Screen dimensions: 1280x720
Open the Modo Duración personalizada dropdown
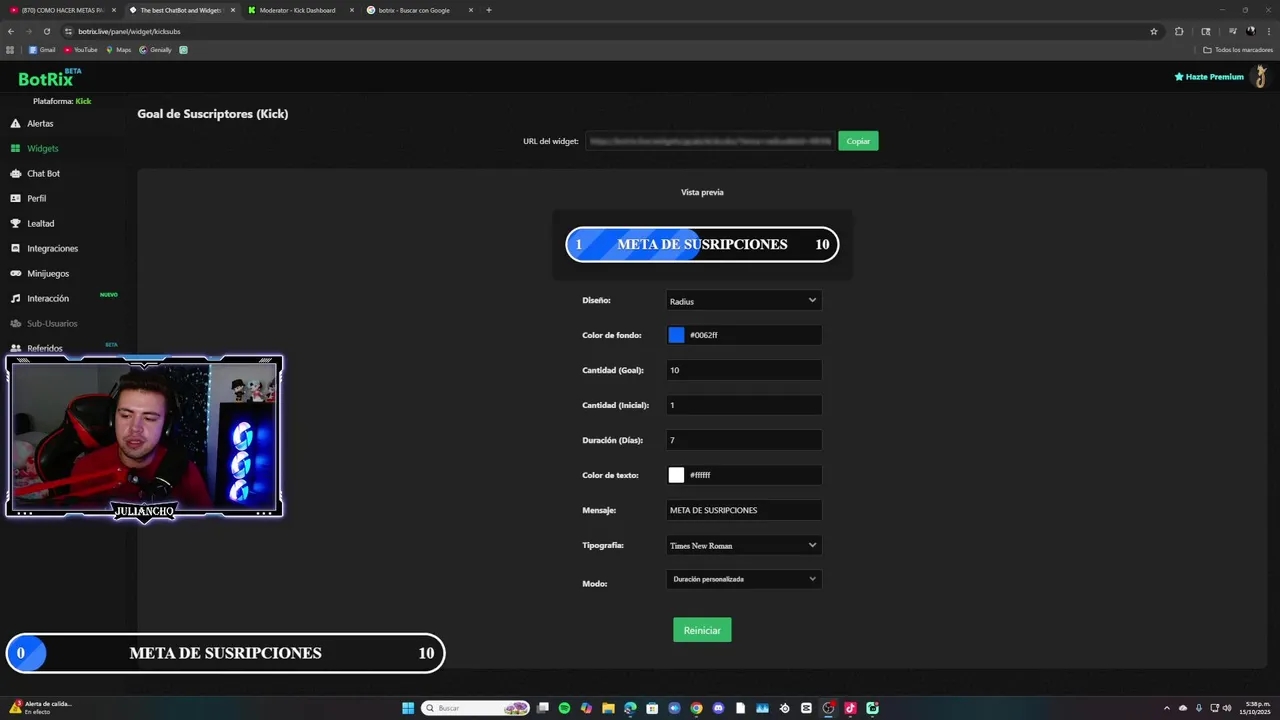744,578
